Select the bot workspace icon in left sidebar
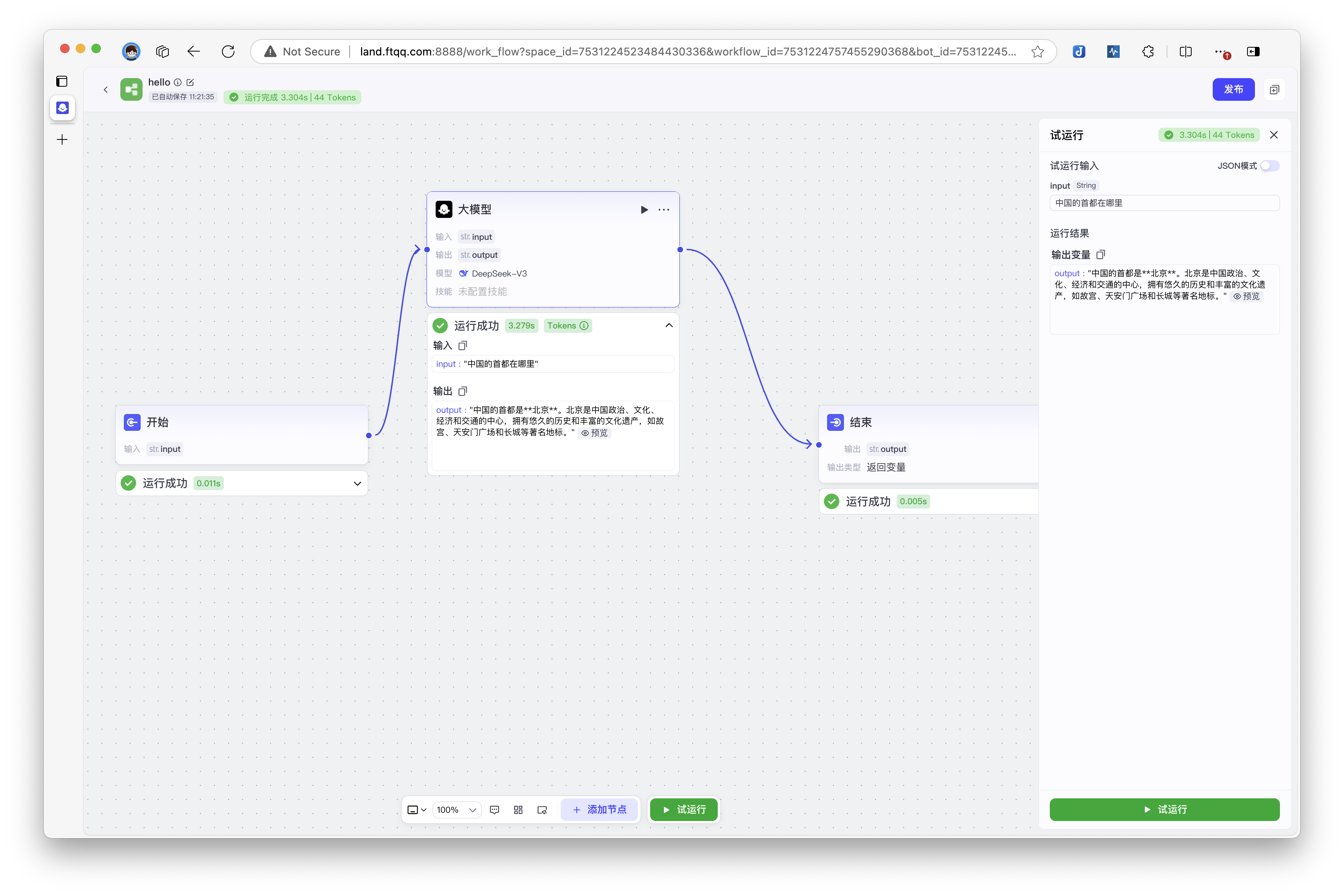This screenshot has width=1344, height=896. point(62,107)
